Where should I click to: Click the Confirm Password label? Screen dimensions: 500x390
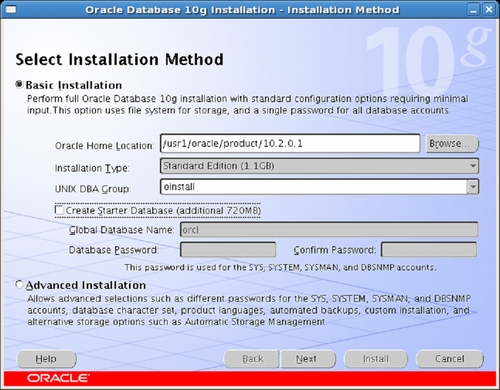[335, 250]
